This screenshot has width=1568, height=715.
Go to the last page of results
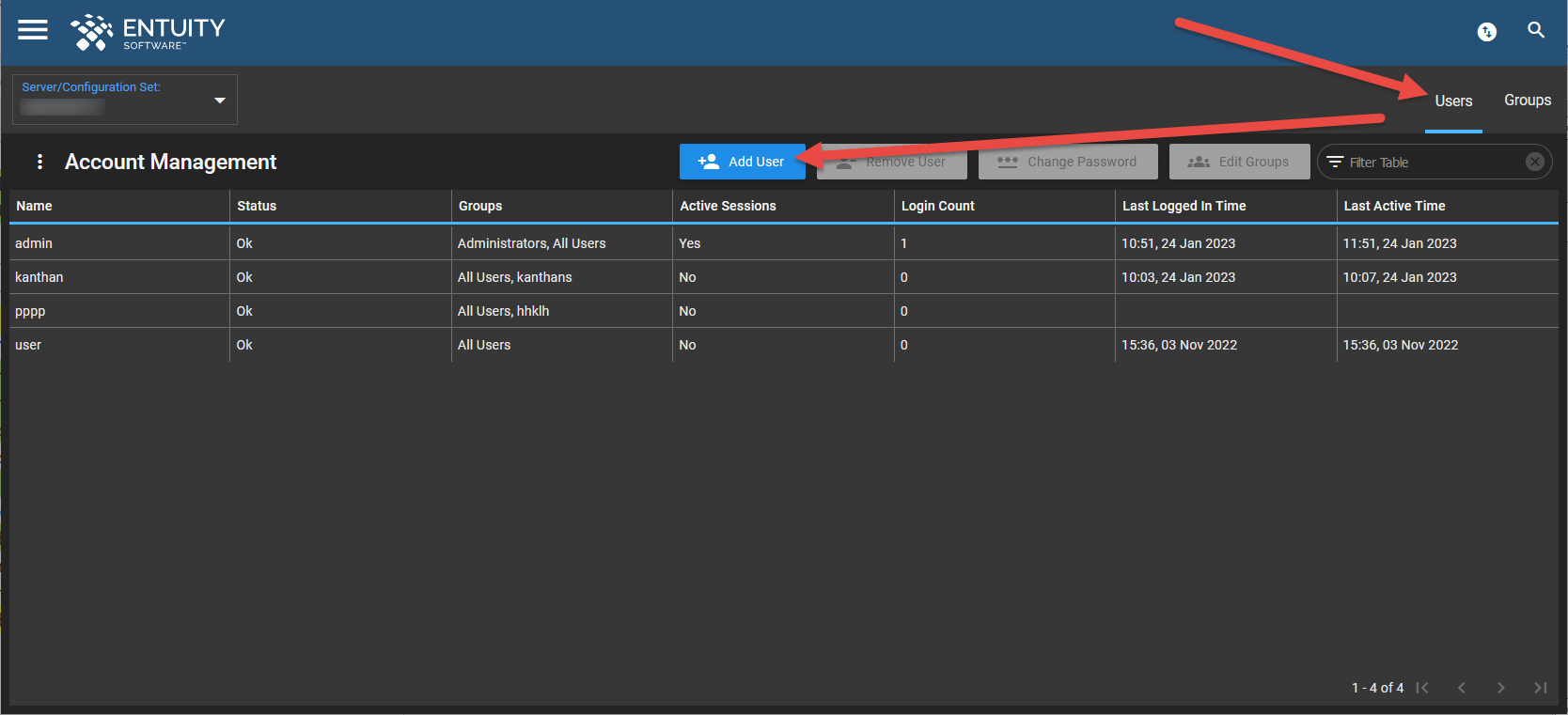(x=1541, y=688)
